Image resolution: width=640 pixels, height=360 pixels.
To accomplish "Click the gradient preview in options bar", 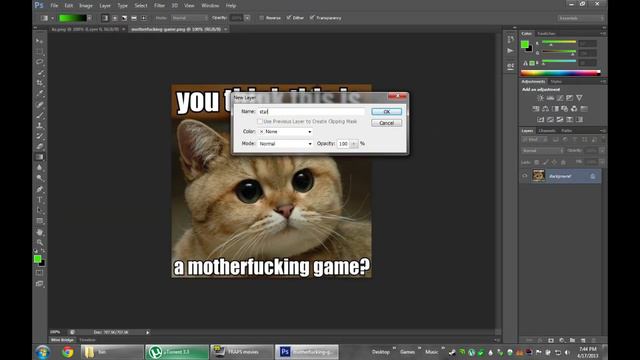I will [72, 18].
